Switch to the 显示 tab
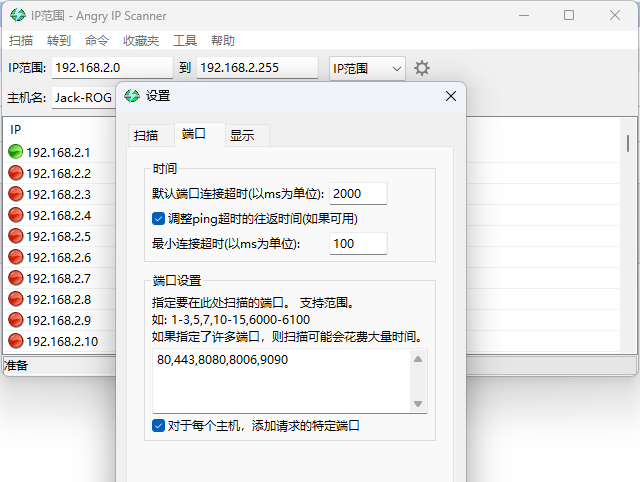 (242, 135)
